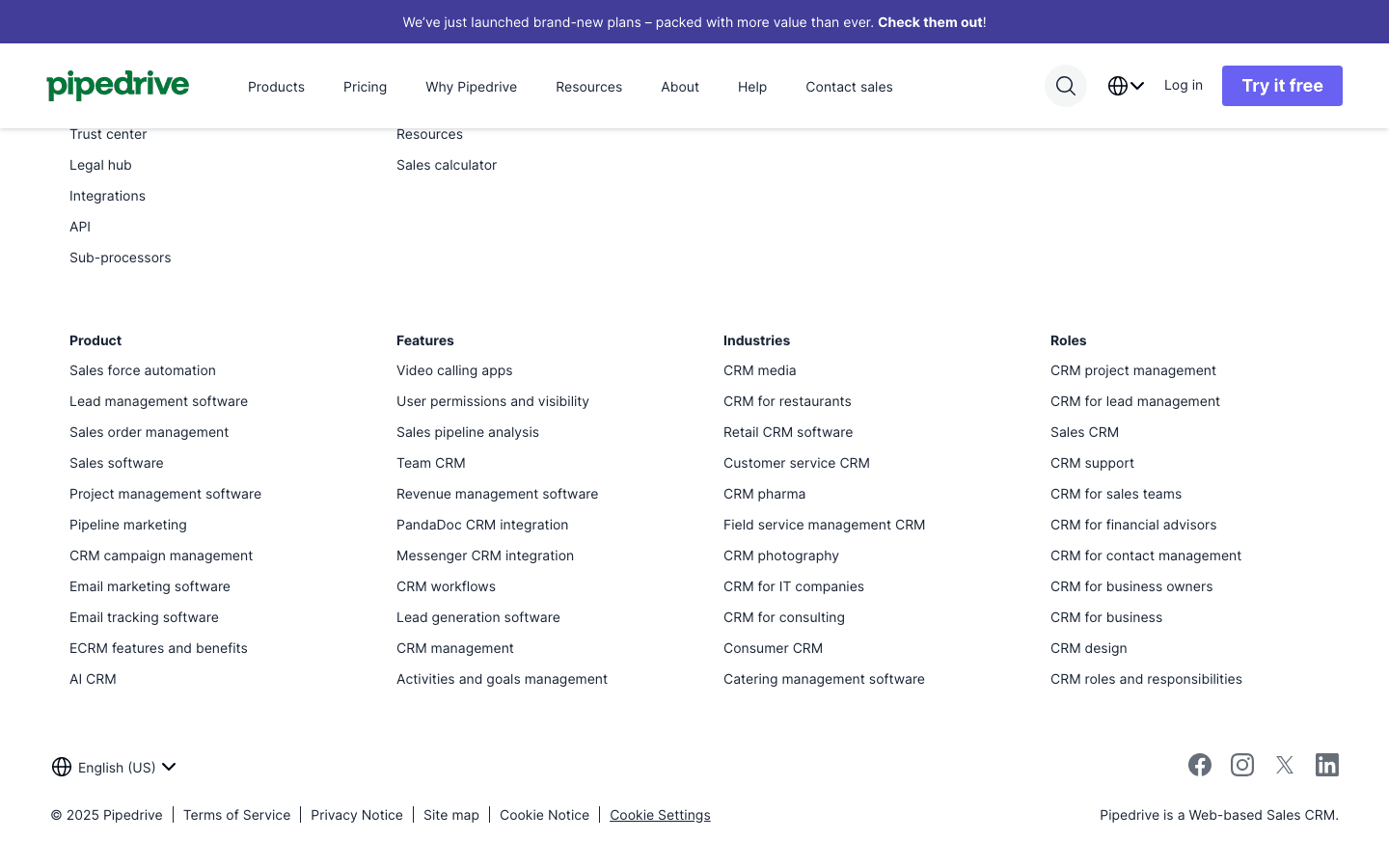Open the Terms of Service link
This screenshot has height=868, width=1389.
[236, 815]
